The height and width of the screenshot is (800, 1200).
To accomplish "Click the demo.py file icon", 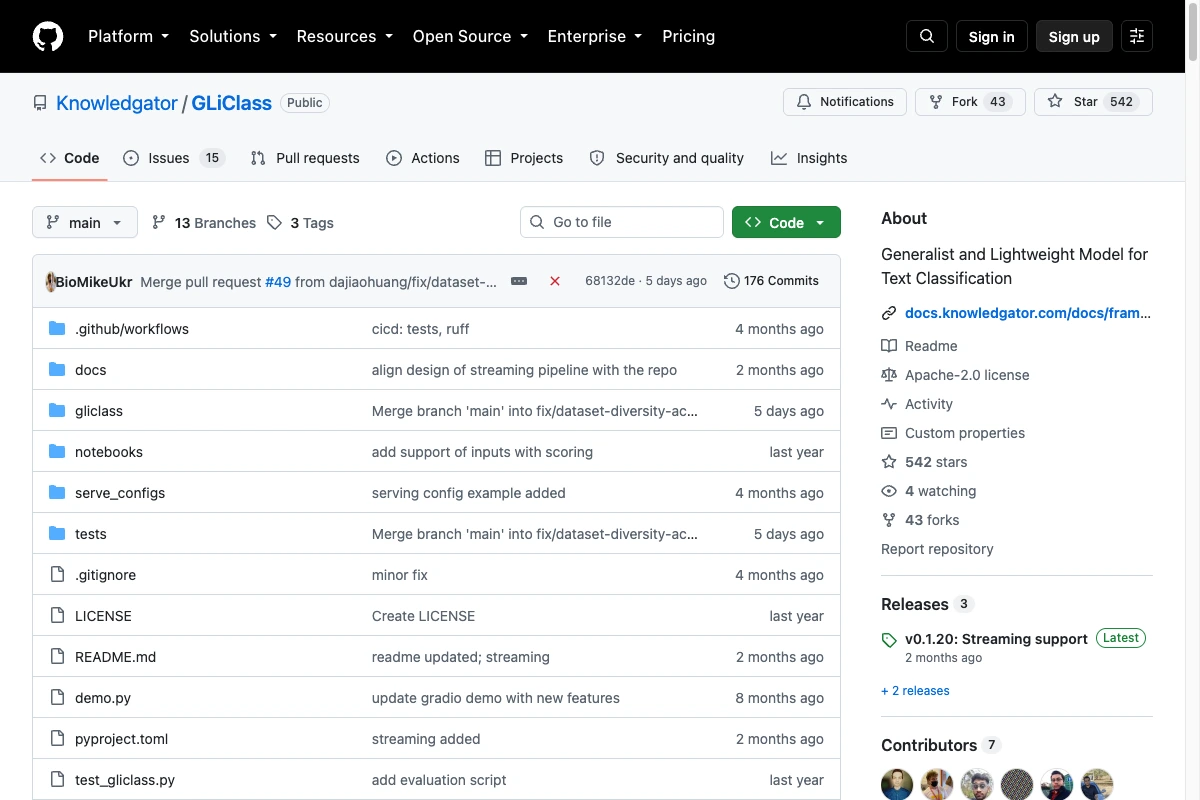I will (57, 698).
